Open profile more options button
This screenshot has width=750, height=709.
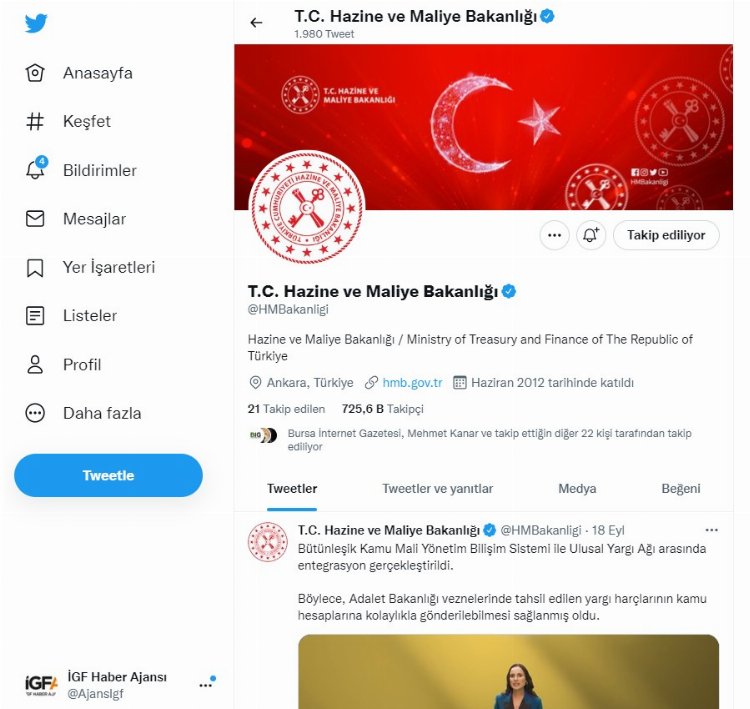click(x=554, y=235)
